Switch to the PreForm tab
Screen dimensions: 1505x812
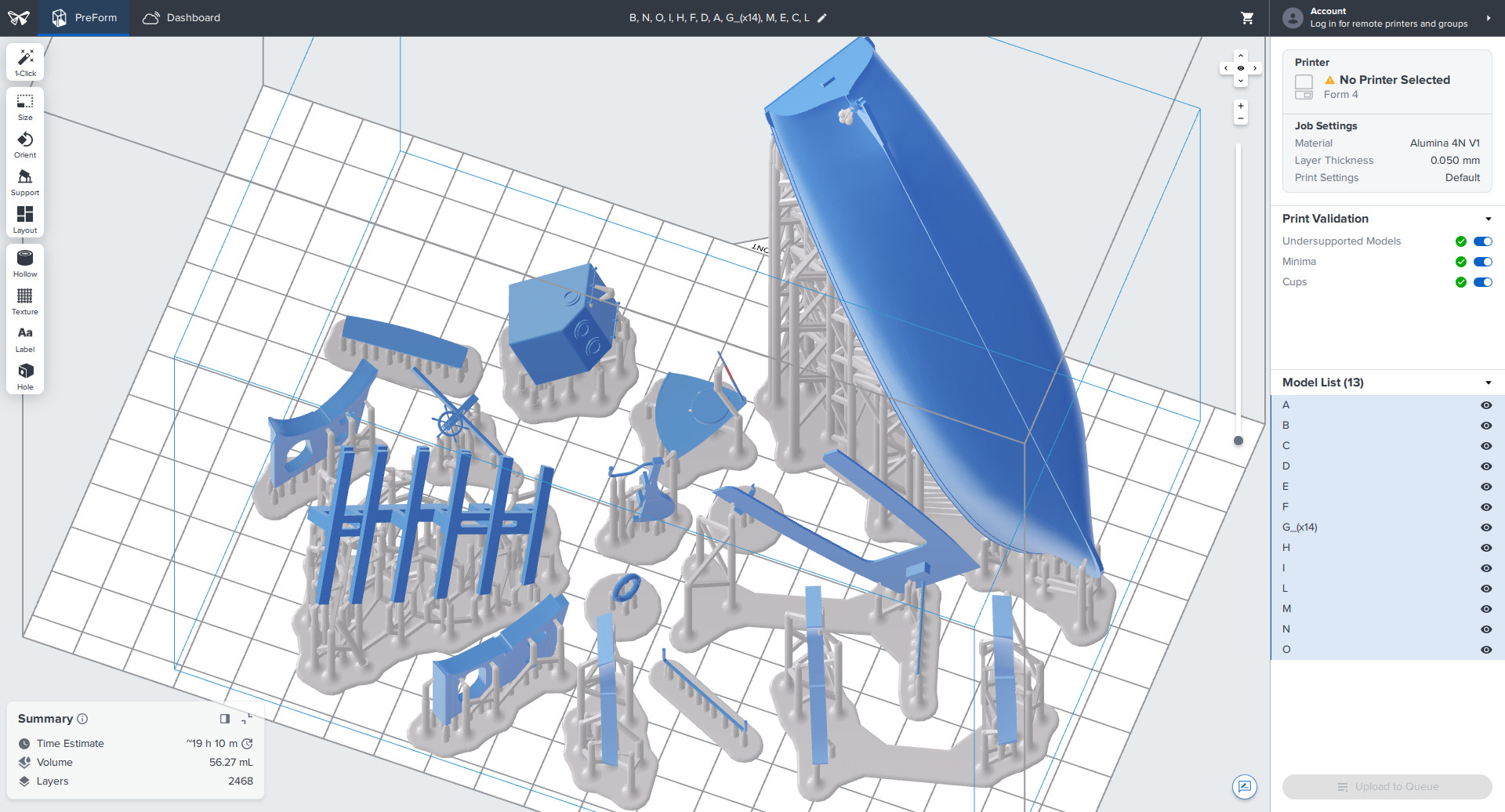[x=84, y=18]
